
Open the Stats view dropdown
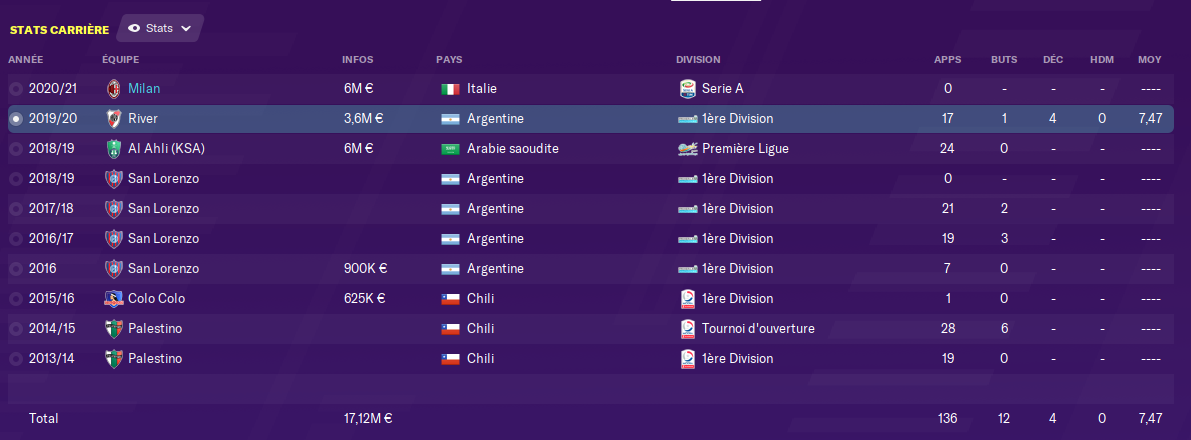[160, 28]
